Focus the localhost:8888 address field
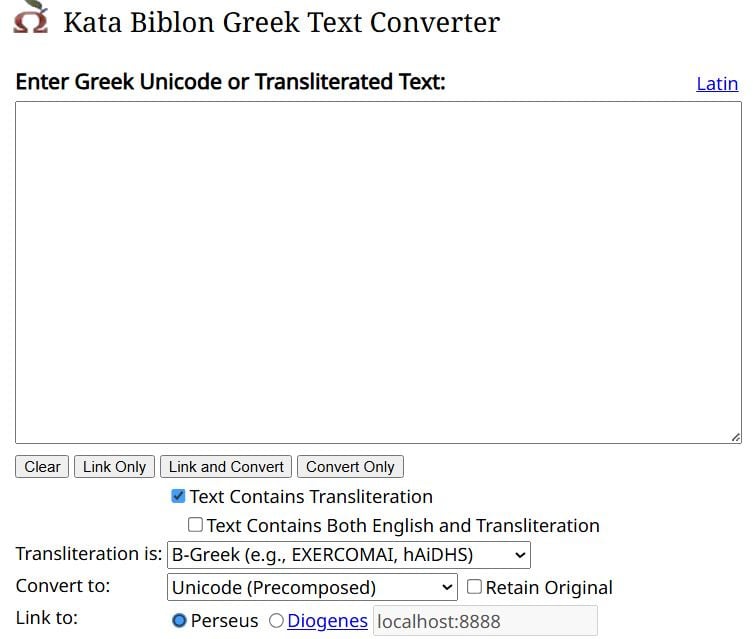The height and width of the screenshot is (639, 753). 485,621
